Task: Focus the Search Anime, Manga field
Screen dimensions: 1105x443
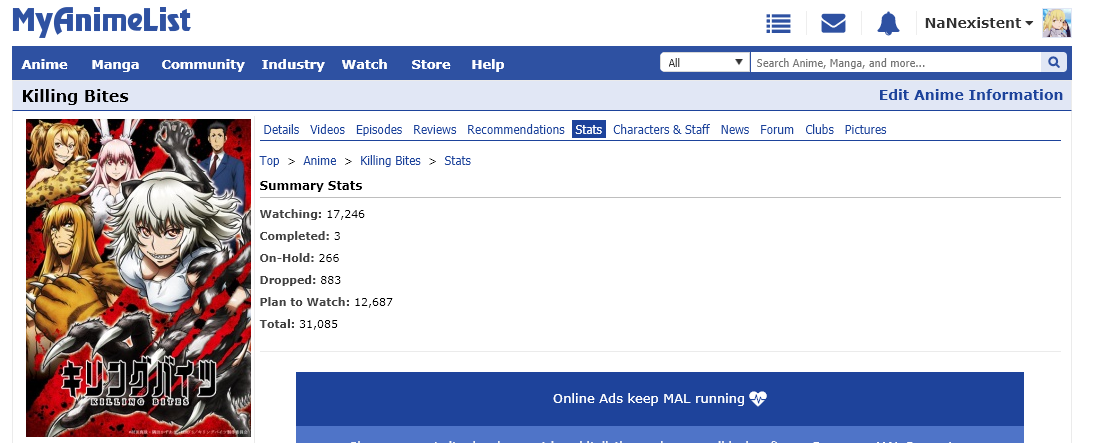Action: tap(895, 63)
